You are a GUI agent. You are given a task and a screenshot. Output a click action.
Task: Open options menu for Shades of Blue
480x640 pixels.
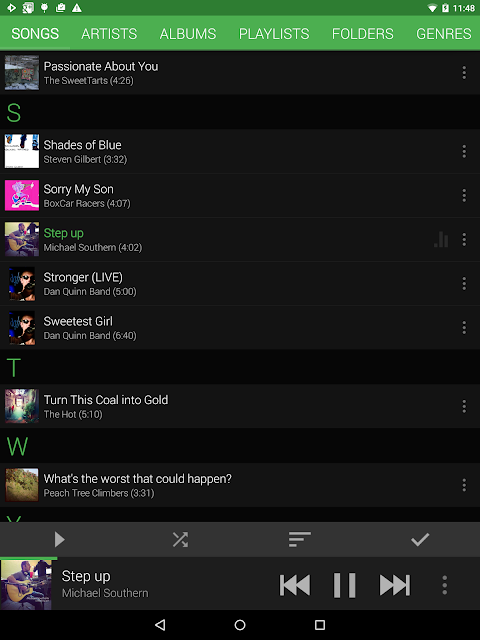click(464, 151)
